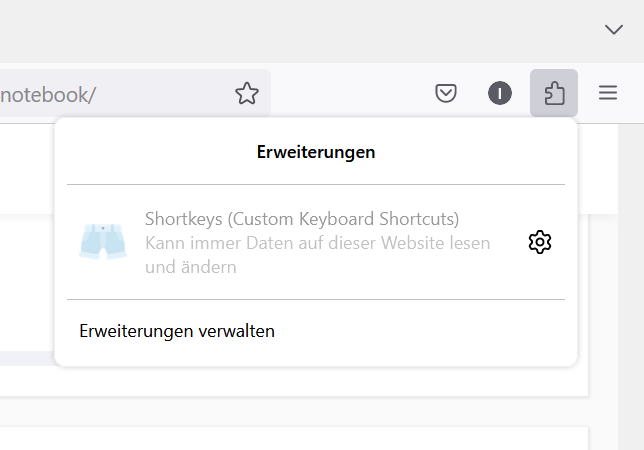This screenshot has height=450, width=644.
Task: Click separator line beneath Erweiterungen heading
Action: pyautogui.click(x=316, y=185)
